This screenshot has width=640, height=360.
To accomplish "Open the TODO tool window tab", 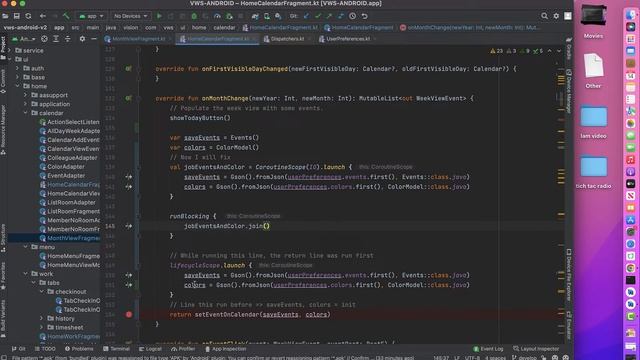I will tap(45, 349).
